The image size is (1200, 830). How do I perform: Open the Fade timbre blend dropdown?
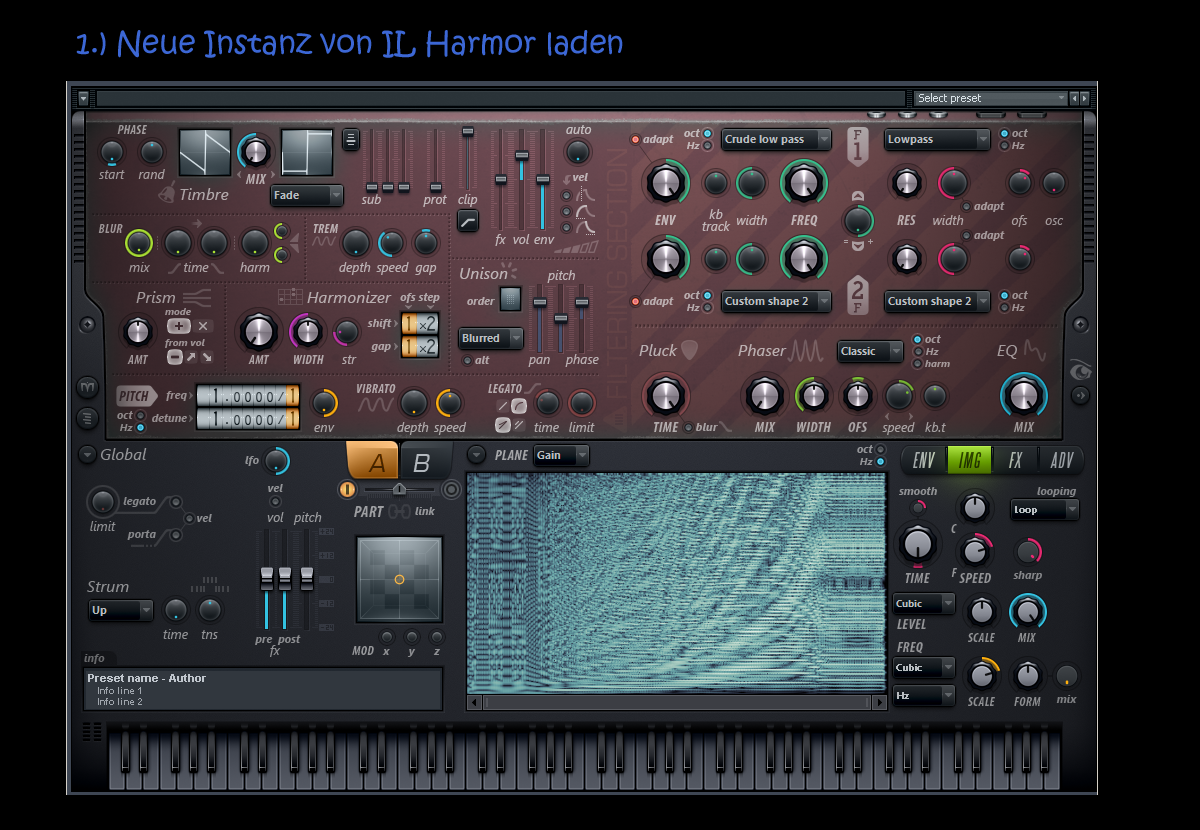pos(307,195)
